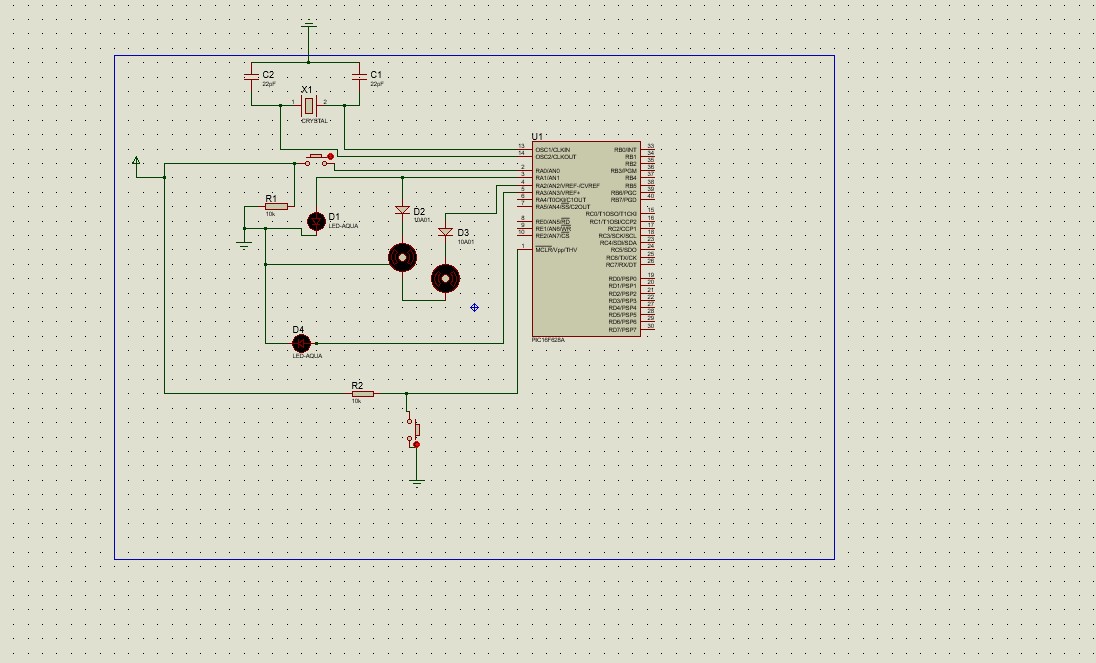Click the X1 reference label
Screen dimensions: 1096x663
pyautogui.click(x=307, y=90)
